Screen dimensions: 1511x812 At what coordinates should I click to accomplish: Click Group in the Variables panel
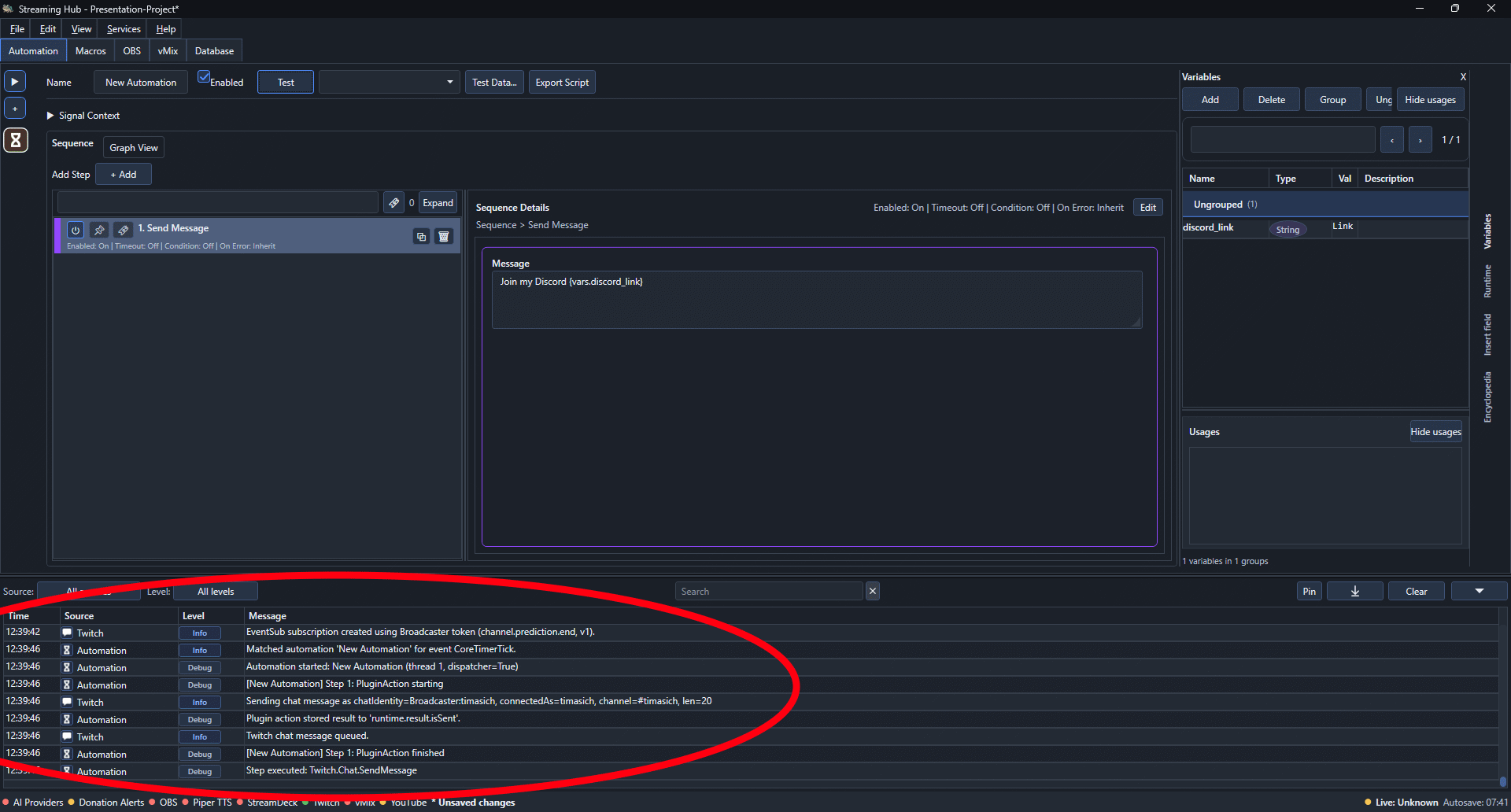point(1333,100)
